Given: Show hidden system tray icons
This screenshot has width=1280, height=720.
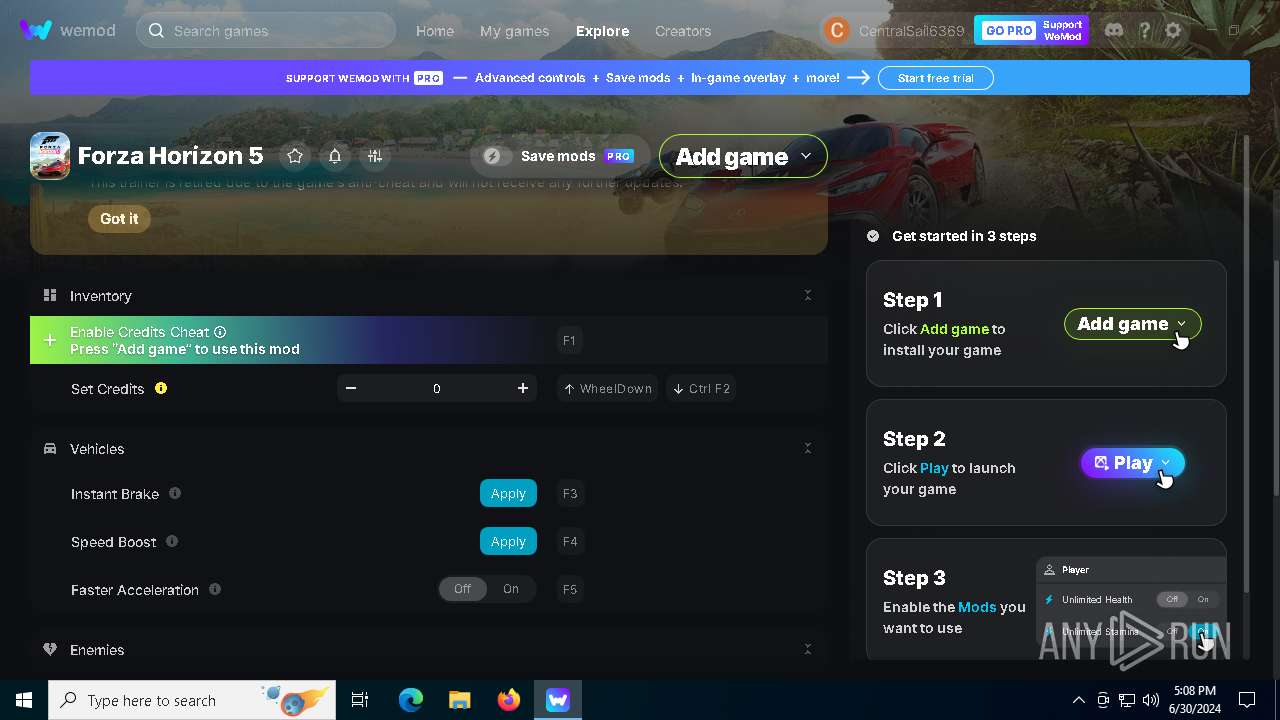Looking at the screenshot, I should pyautogui.click(x=1078, y=700).
